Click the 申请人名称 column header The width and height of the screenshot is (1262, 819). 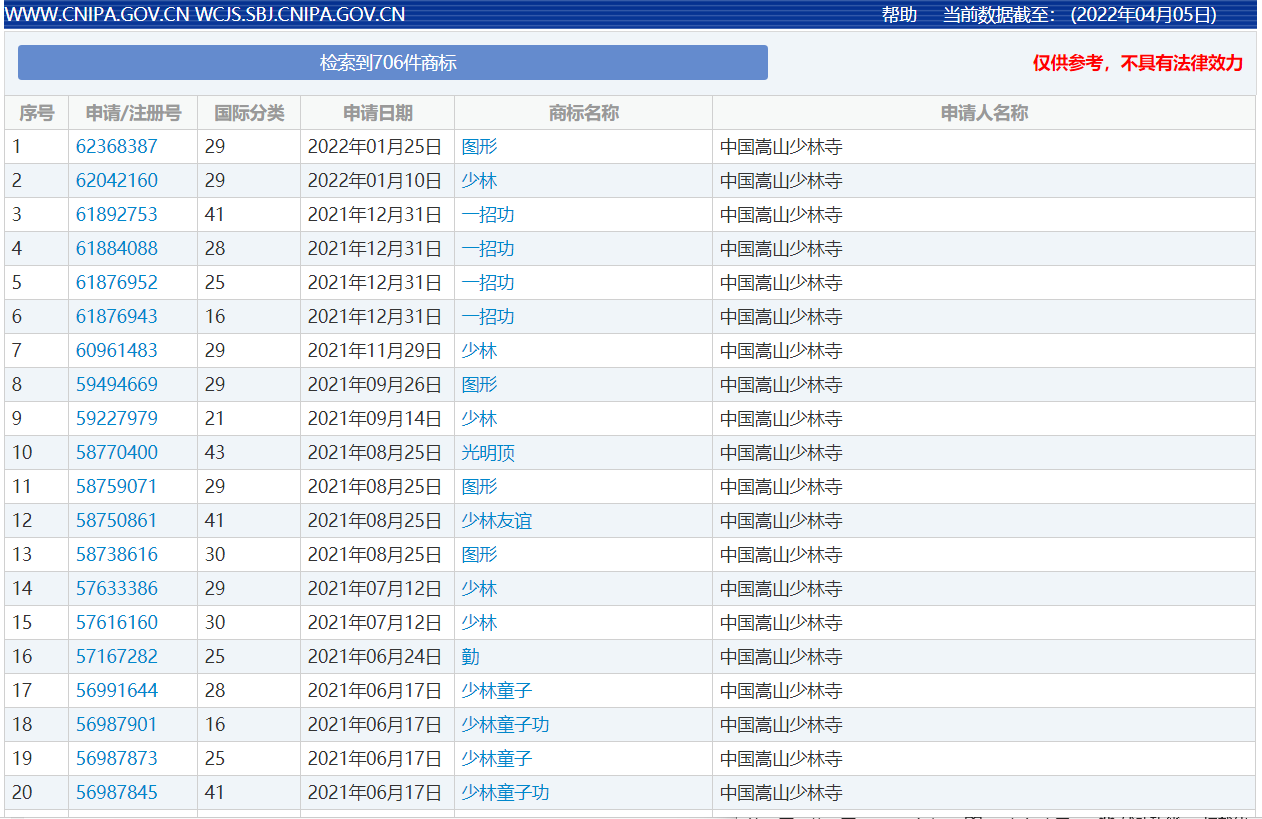pos(984,113)
